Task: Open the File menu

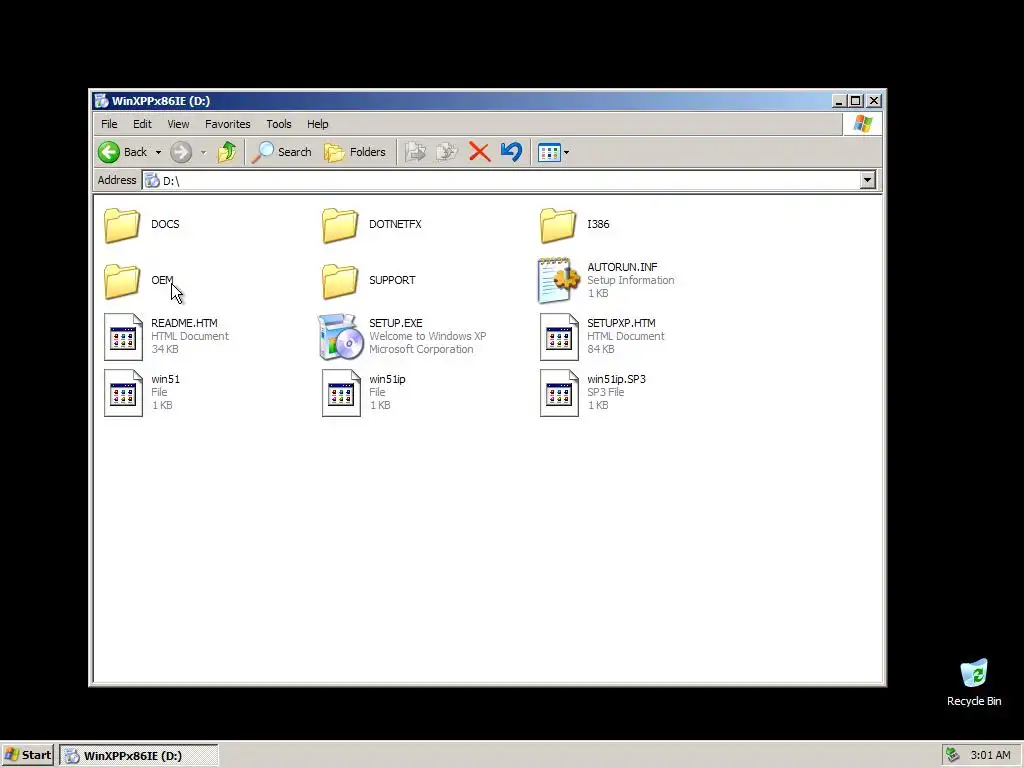Action: coord(109,124)
